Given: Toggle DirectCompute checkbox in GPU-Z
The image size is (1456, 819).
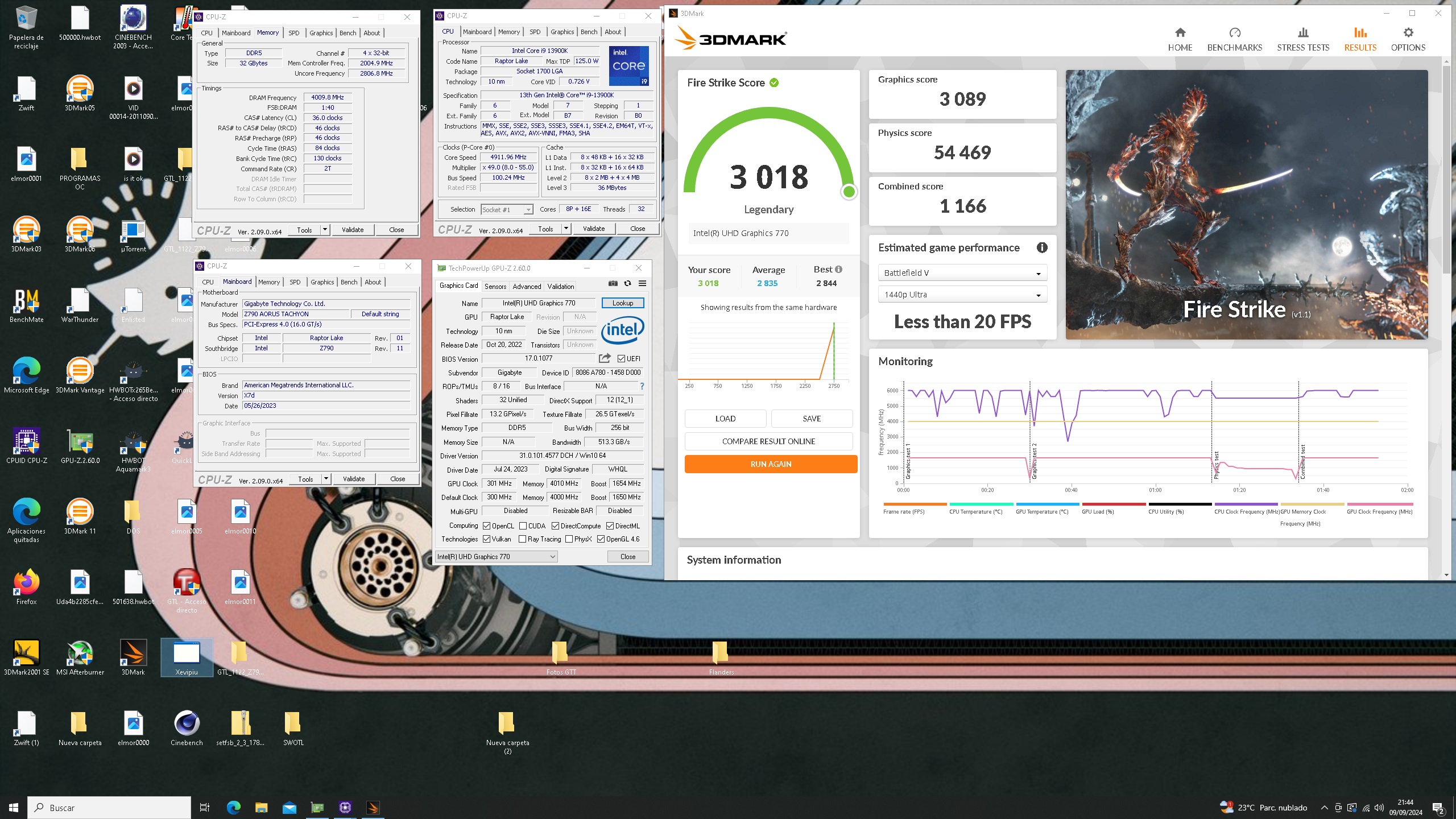Looking at the screenshot, I should pos(555,526).
